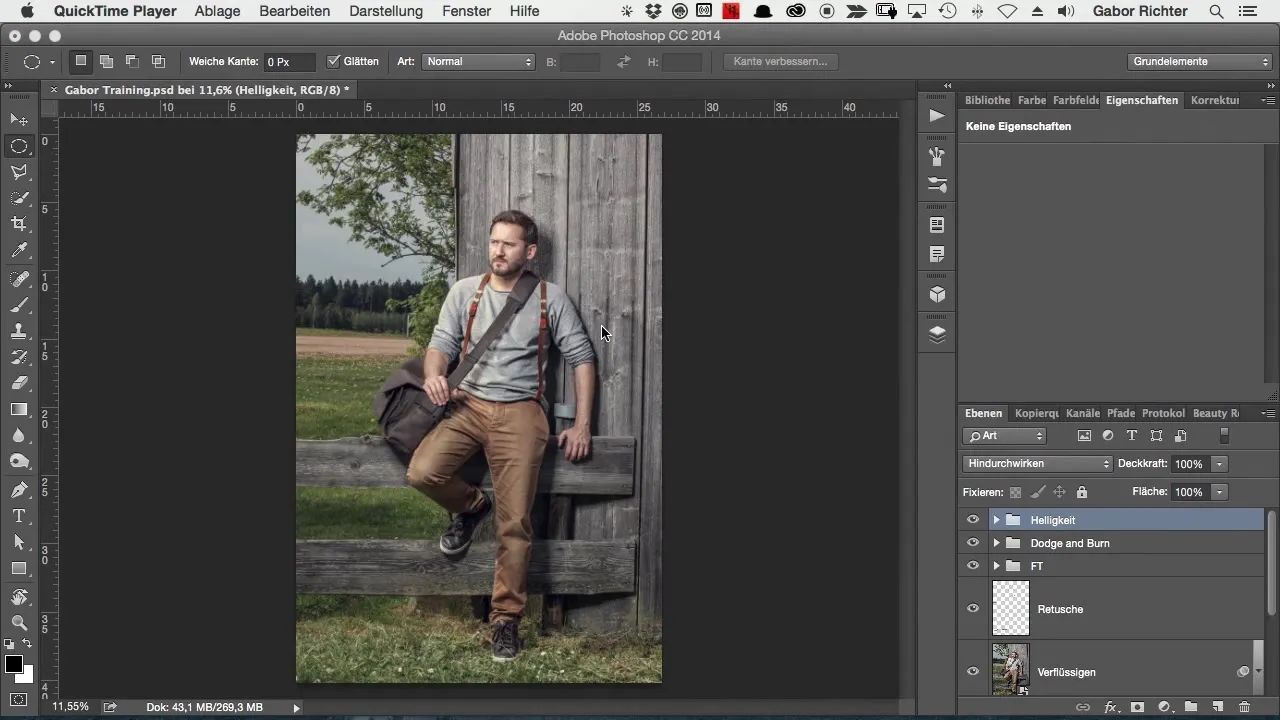Switch to the Pfade tab
The image size is (1280, 720).
coord(1120,413)
